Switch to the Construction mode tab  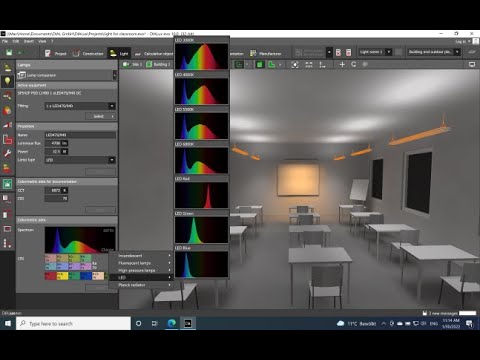(88, 53)
